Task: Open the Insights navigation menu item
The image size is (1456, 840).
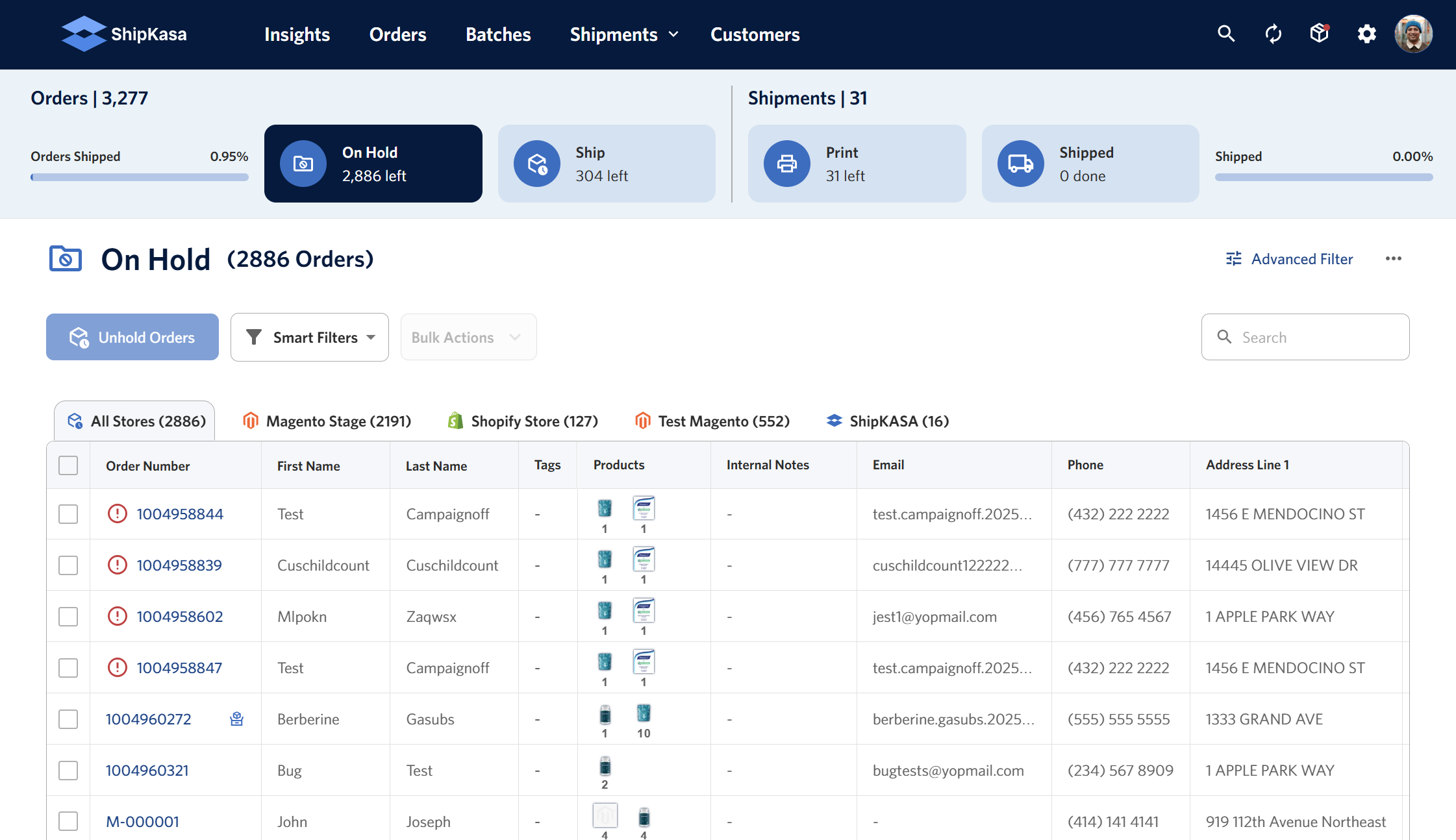Action: [297, 34]
